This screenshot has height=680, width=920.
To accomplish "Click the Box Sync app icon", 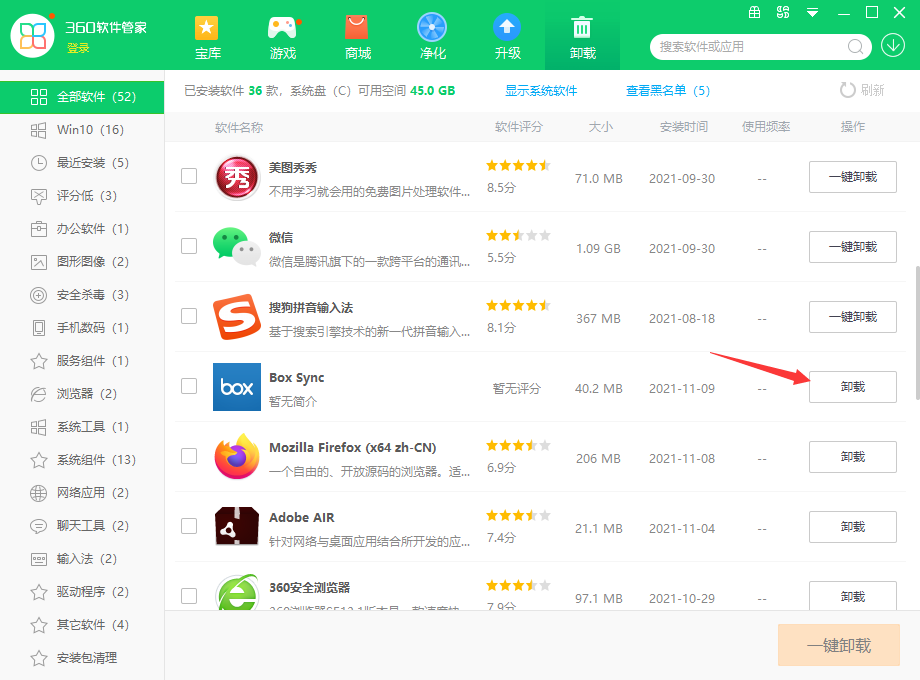I will [x=236, y=387].
